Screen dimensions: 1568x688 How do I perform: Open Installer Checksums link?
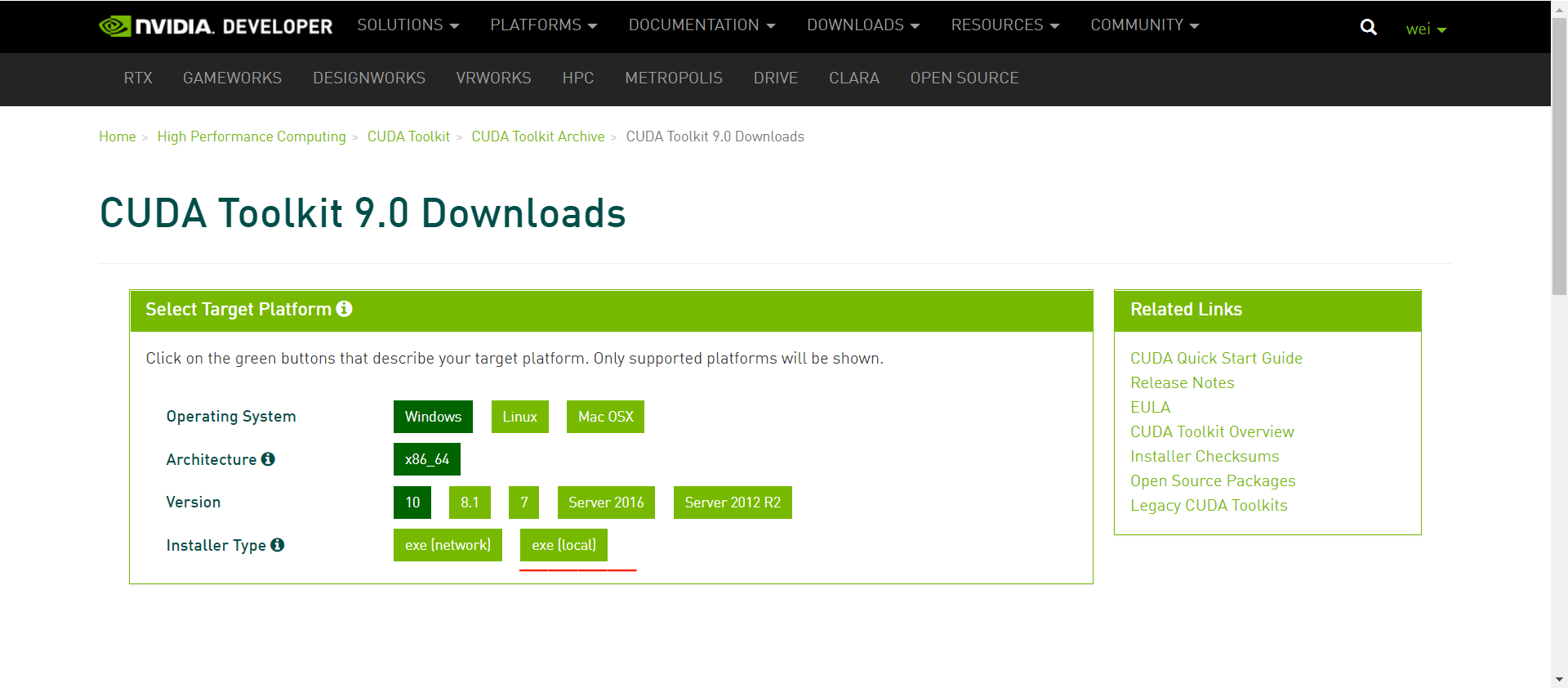pyautogui.click(x=1205, y=457)
